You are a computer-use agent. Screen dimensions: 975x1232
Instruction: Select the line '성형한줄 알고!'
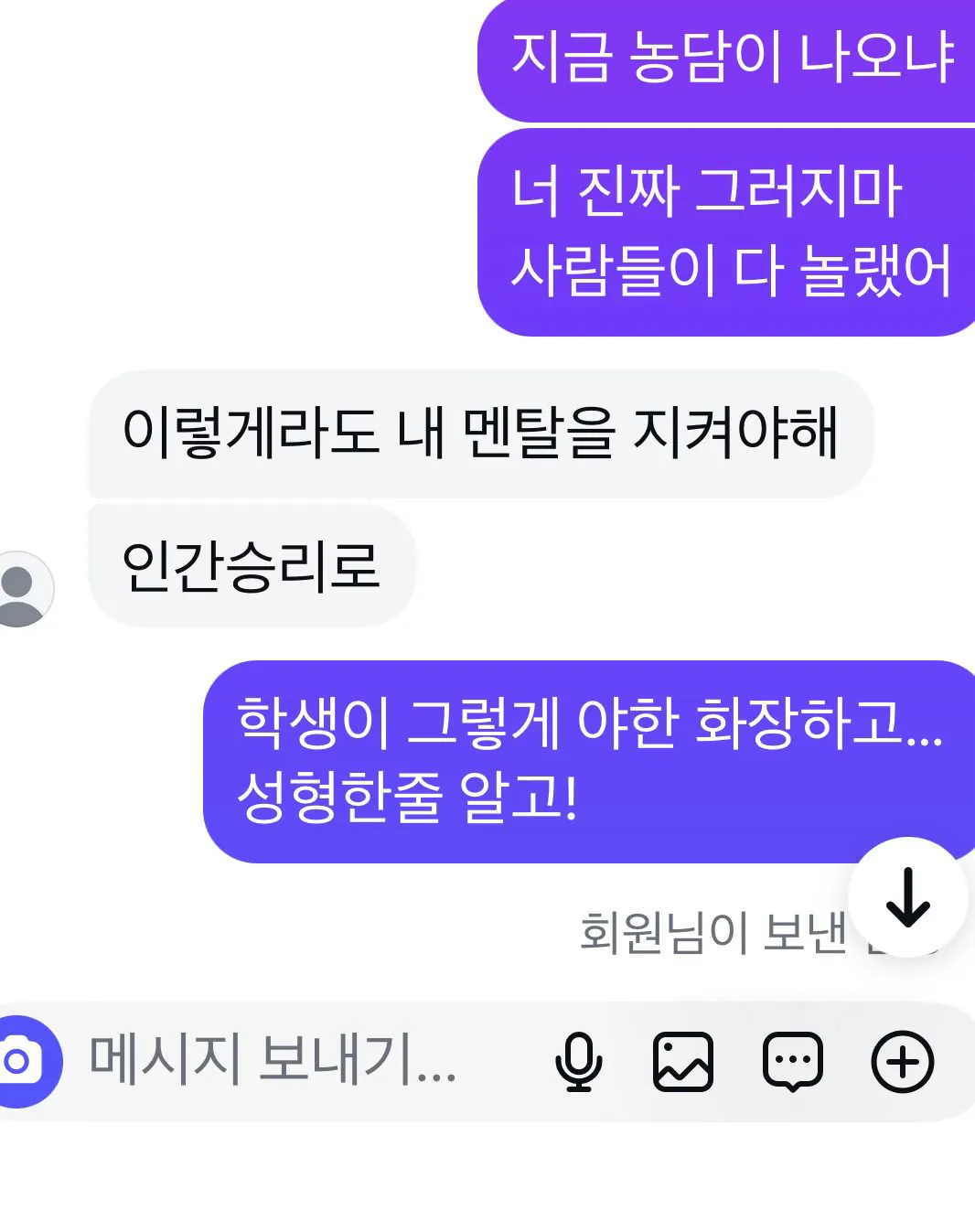click(x=407, y=796)
